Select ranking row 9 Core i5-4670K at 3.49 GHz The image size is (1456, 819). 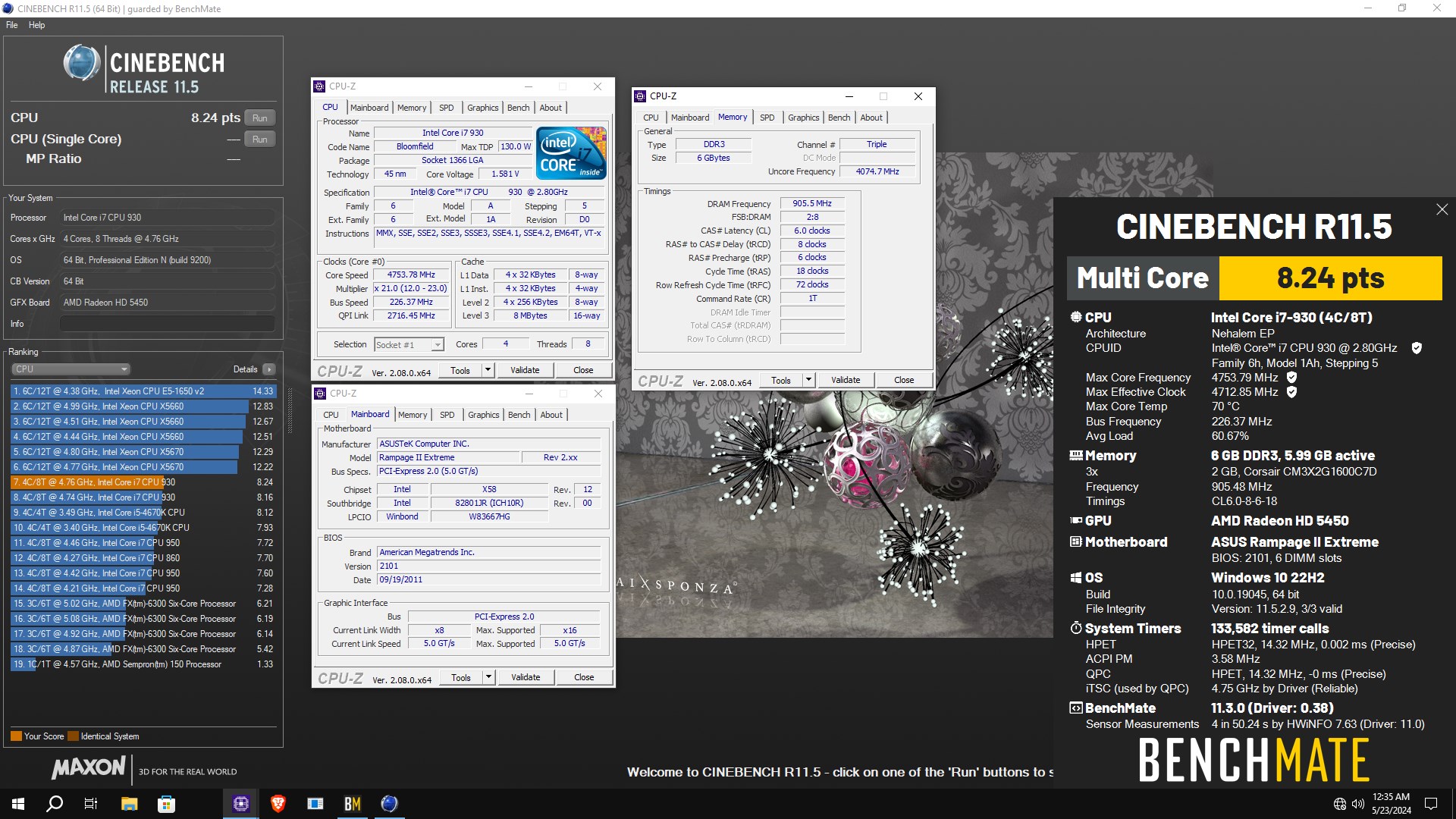[x=144, y=513]
